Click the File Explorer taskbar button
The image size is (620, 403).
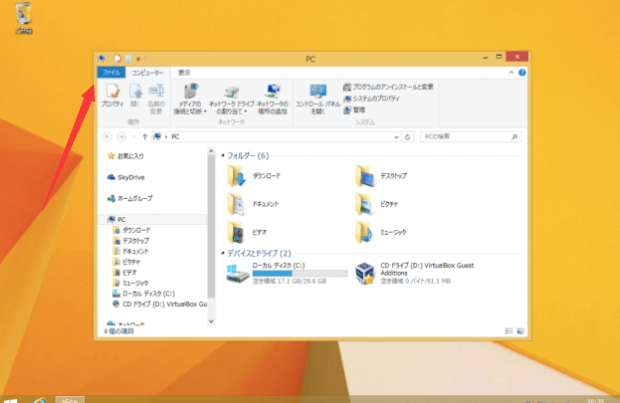click(x=70, y=399)
